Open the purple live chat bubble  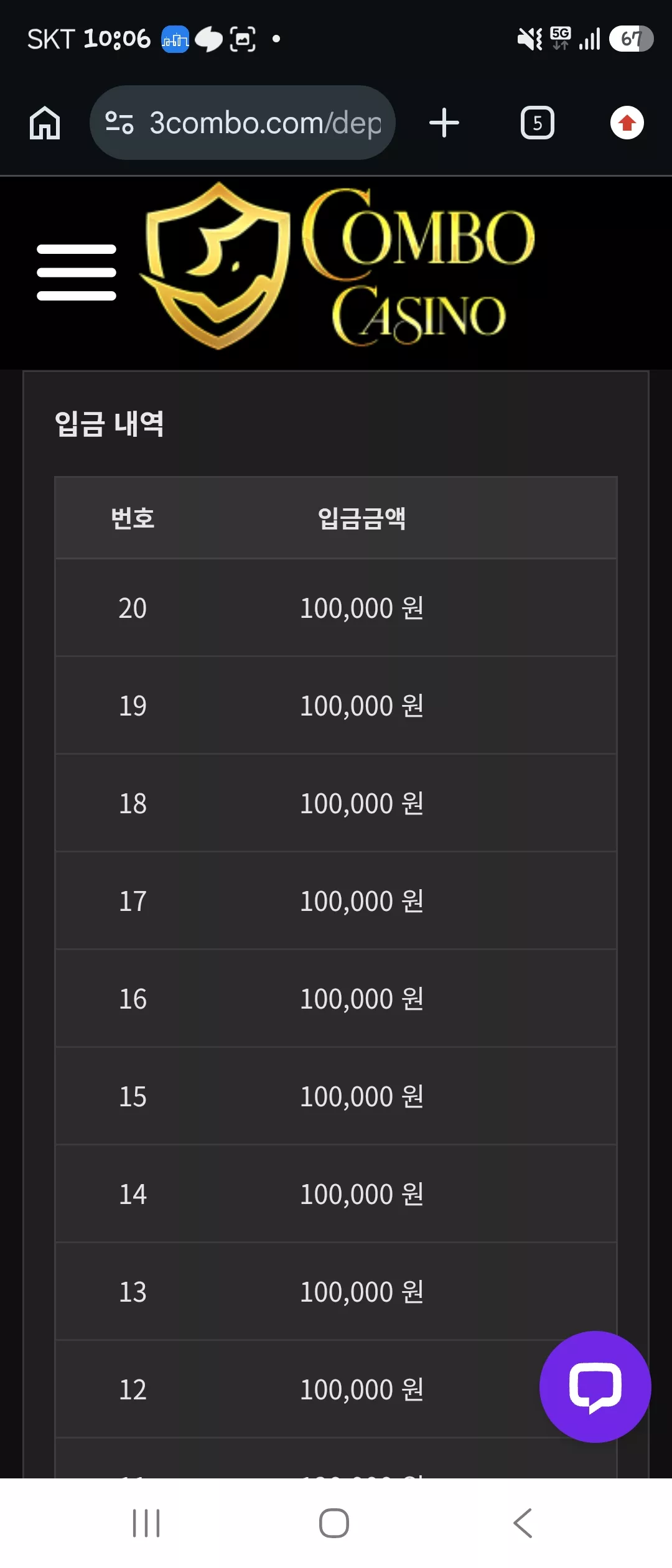coord(595,1387)
